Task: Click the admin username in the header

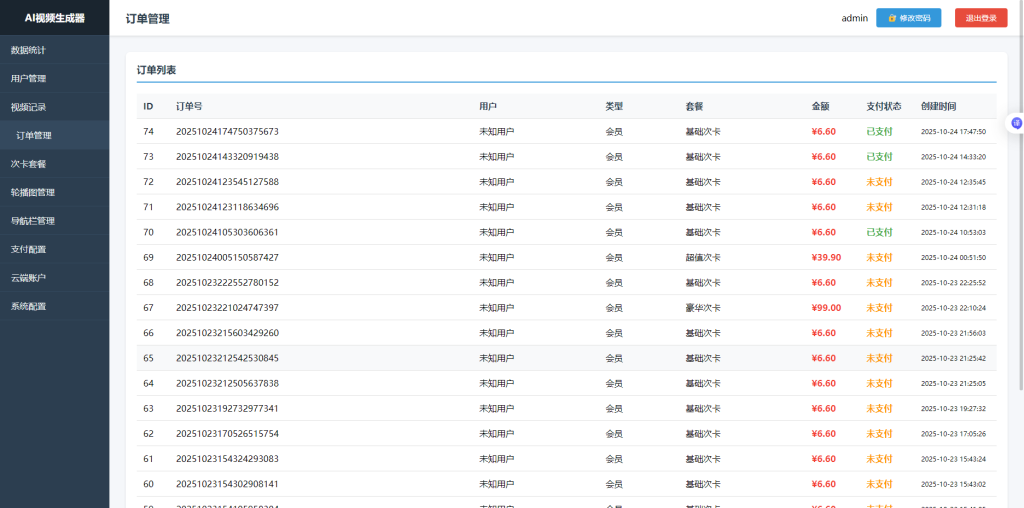Action: tap(854, 18)
